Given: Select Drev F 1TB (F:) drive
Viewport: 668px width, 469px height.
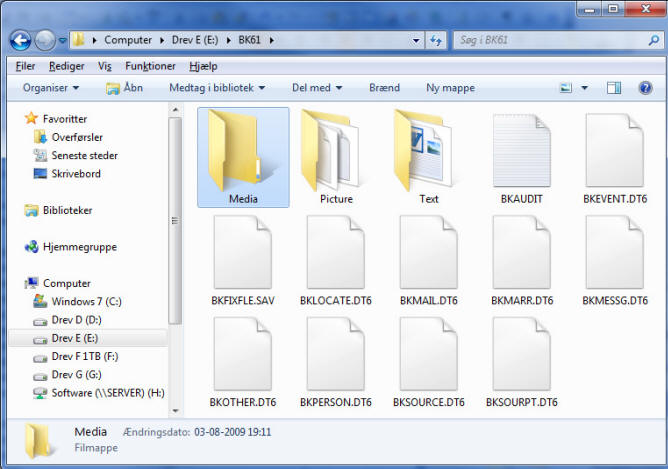Looking at the screenshot, I should (x=85, y=357).
